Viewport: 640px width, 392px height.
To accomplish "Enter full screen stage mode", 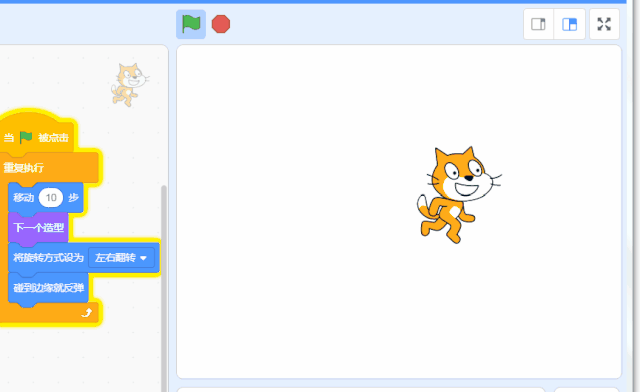I will (x=604, y=24).
